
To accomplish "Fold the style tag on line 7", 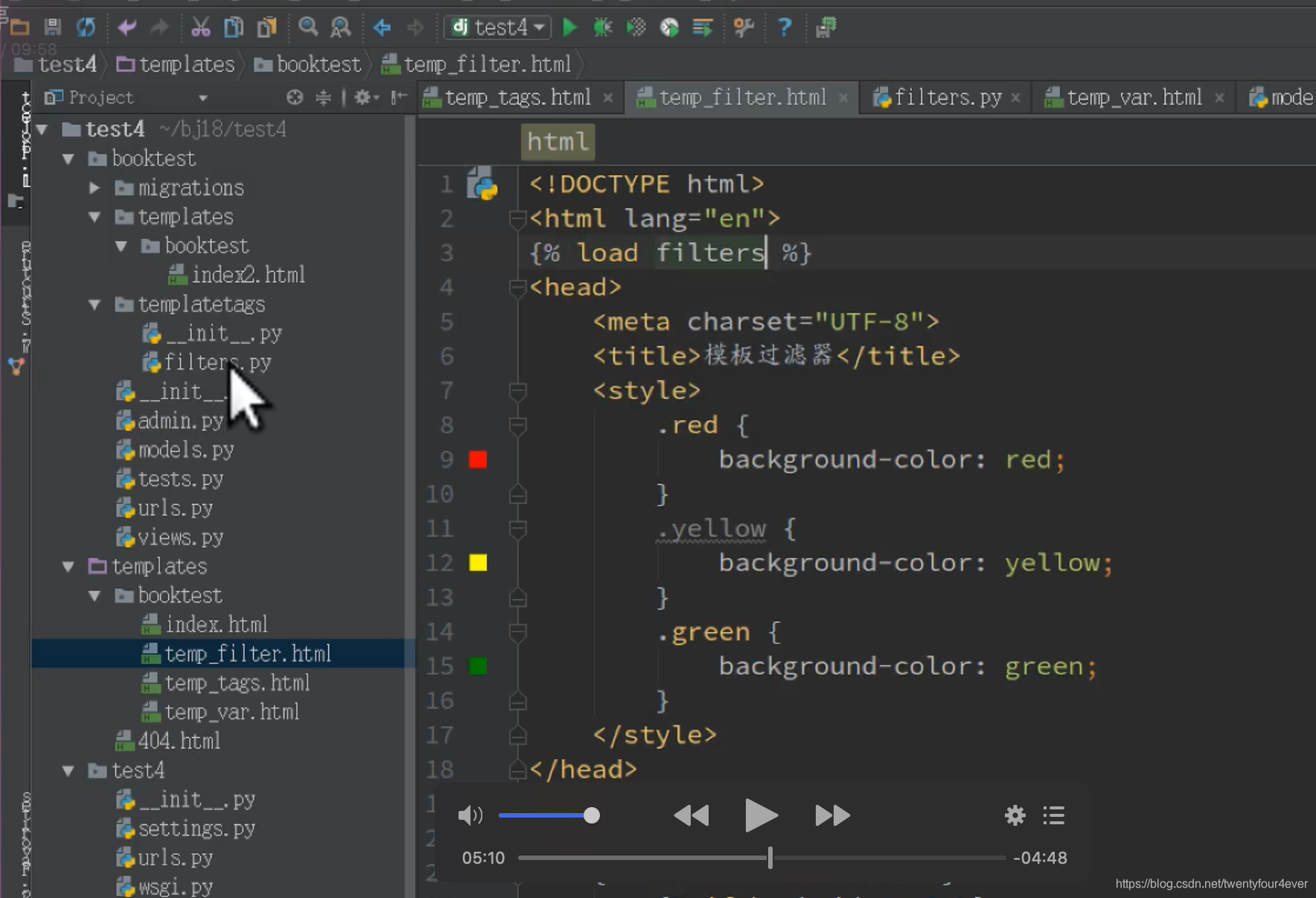I will click(x=517, y=390).
